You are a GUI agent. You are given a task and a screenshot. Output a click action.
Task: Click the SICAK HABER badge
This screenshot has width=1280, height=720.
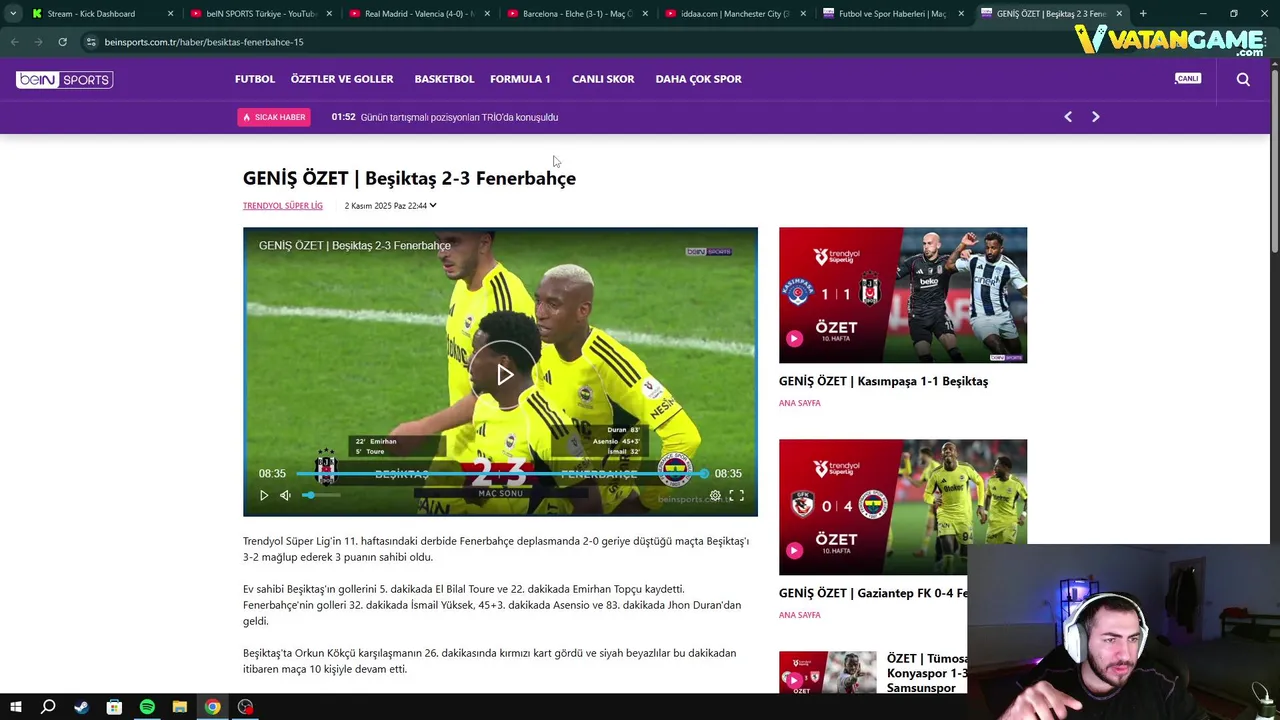pos(274,117)
